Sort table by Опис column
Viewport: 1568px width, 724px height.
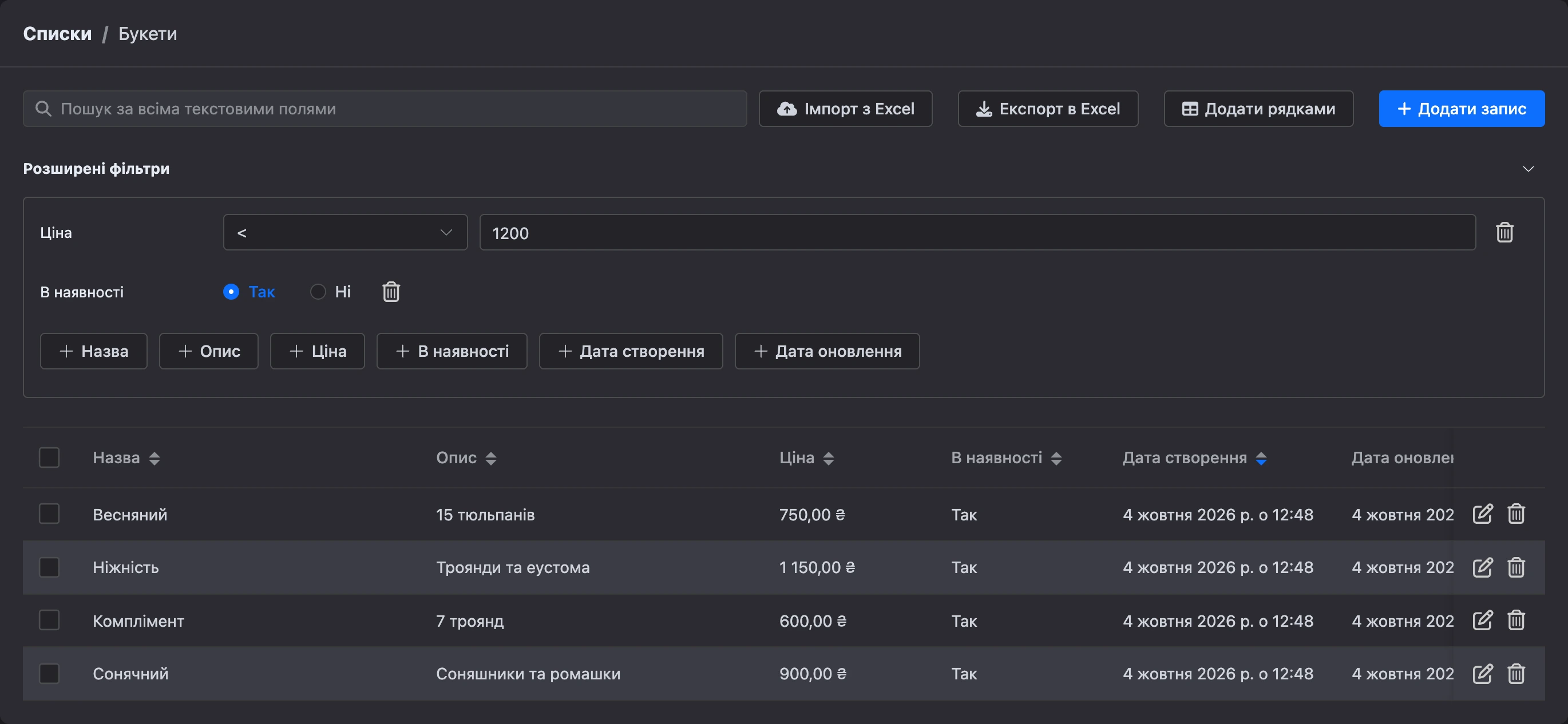(490, 458)
